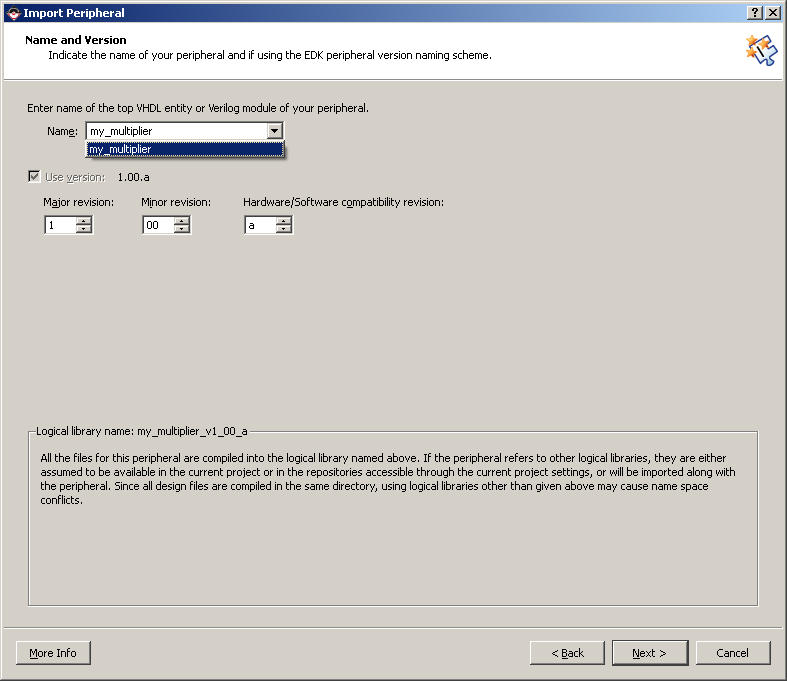787x681 pixels.
Task: Increase the Major revision with up arrow
Action: 84,221
